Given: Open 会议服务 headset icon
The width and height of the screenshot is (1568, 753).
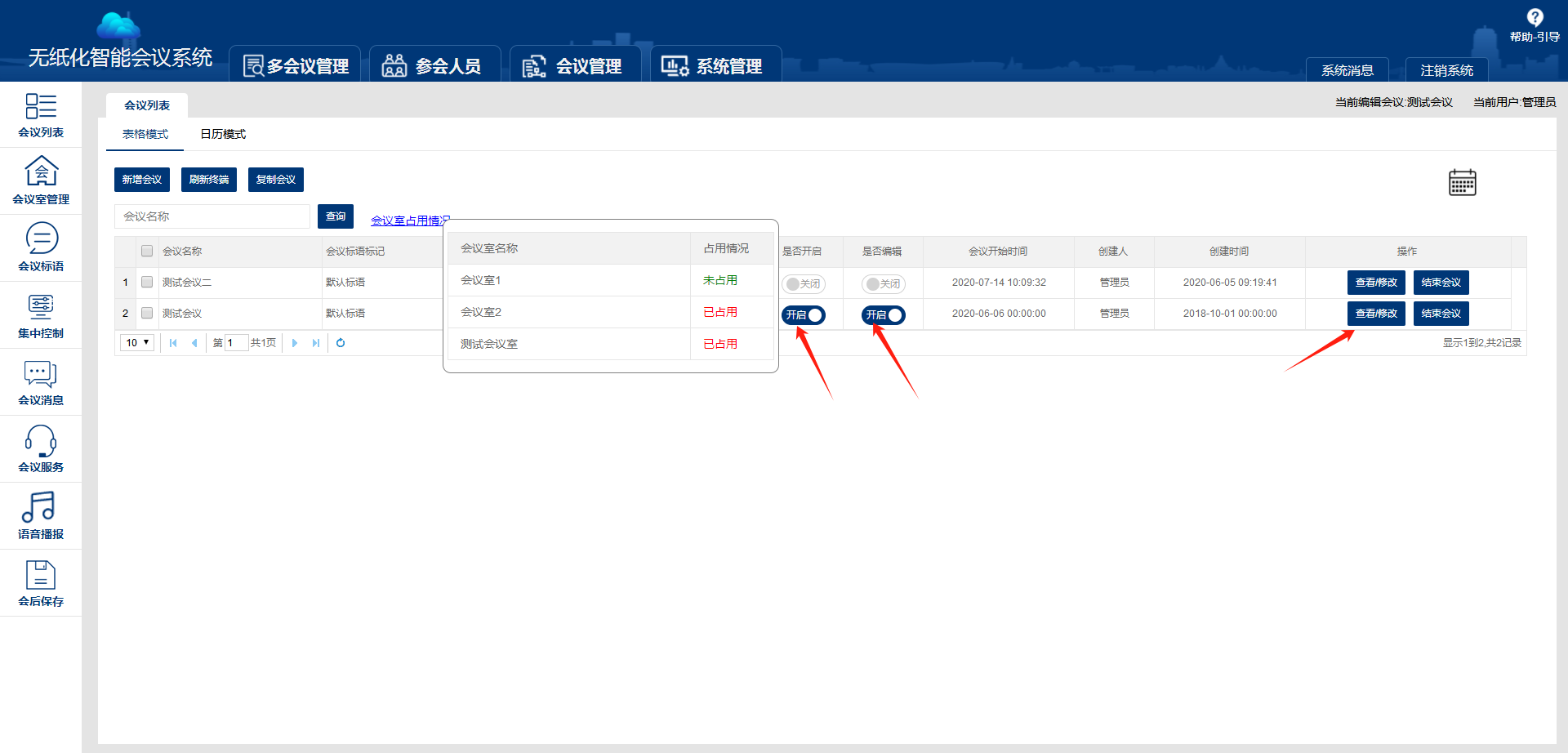Looking at the screenshot, I should (41, 441).
